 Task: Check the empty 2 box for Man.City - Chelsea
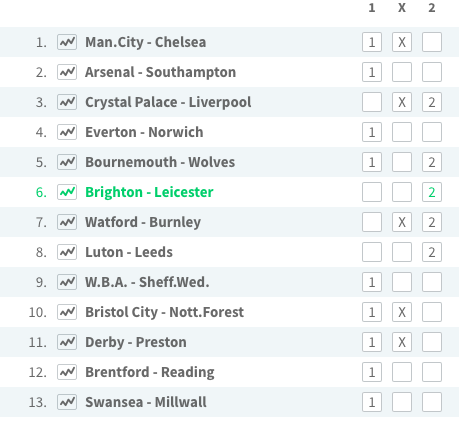(432, 42)
